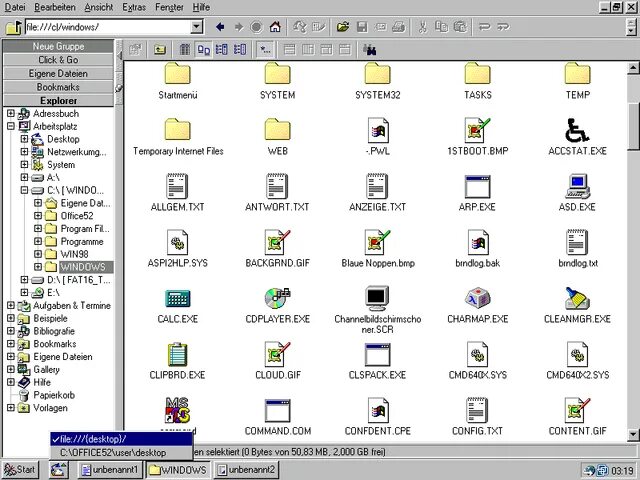Open the Hilfe menu
Image resolution: width=640 pixels, height=480 pixels.
201,7
